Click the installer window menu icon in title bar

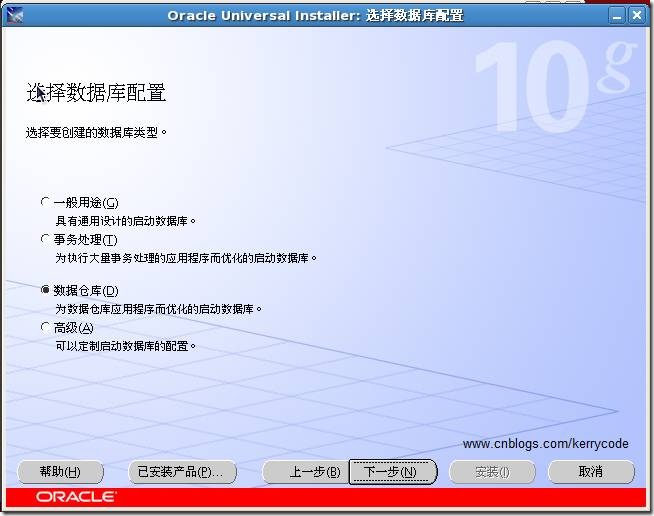[x=15, y=15]
